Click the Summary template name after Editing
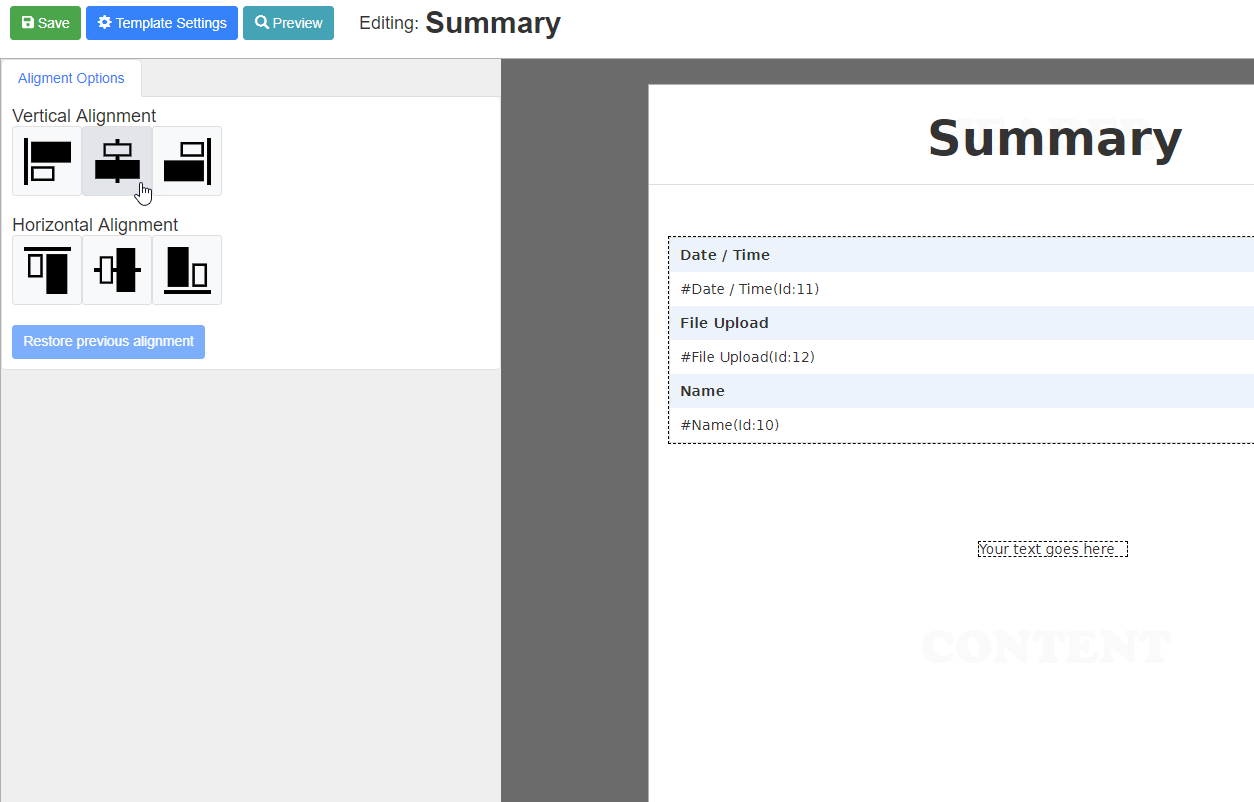1254x802 pixels. (x=493, y=23)
